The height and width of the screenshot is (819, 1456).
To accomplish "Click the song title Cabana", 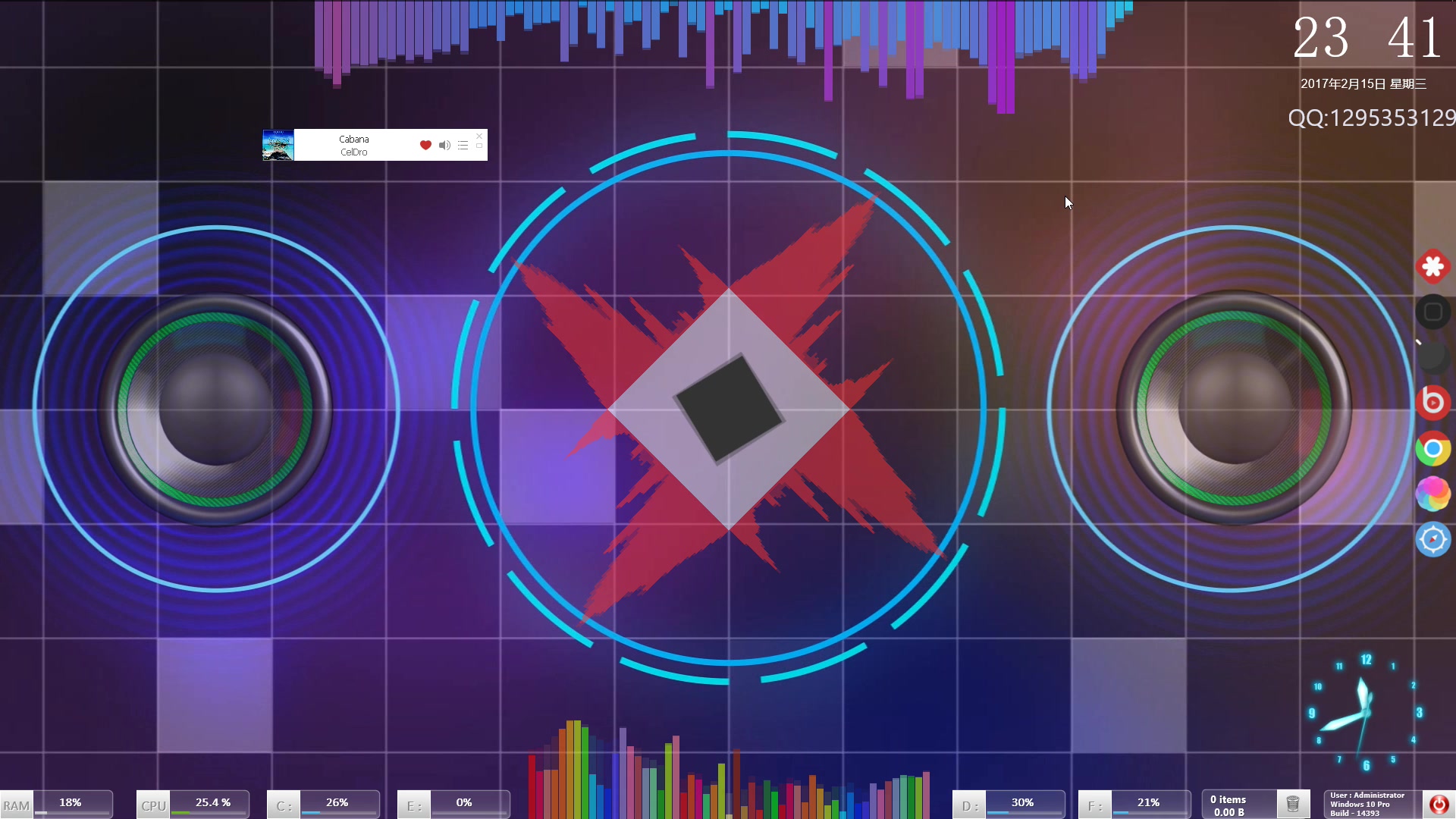I will 354,139.
